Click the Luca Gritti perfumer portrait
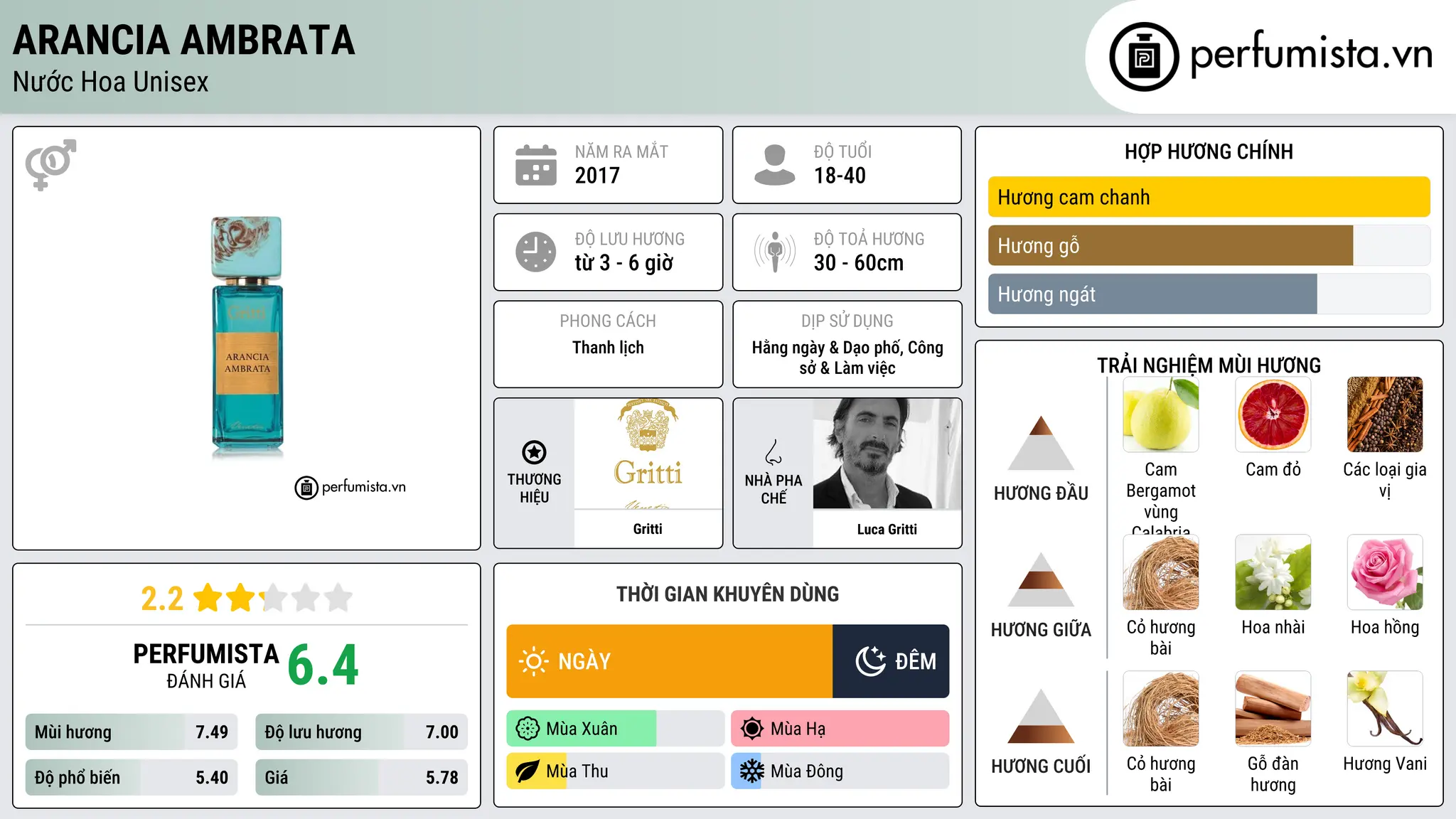1456x819 pixels. tap(887, 454)
